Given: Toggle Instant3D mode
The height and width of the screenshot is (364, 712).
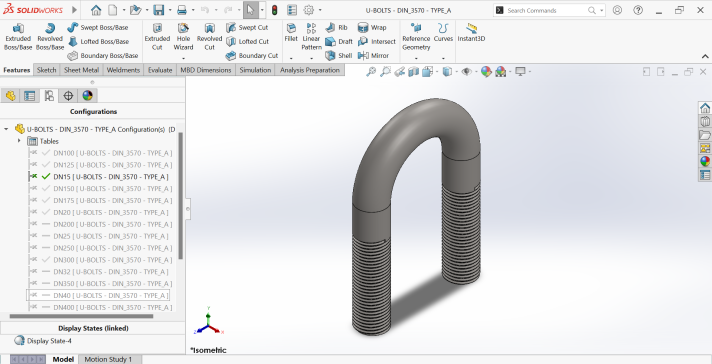Looking at the screenshot, I should tap(471, 33).
